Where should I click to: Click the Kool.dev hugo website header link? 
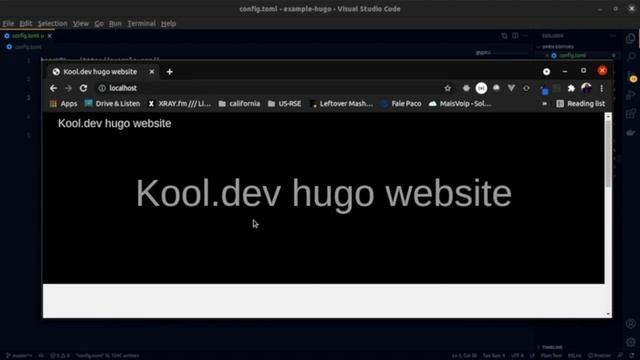coord(114,123)
